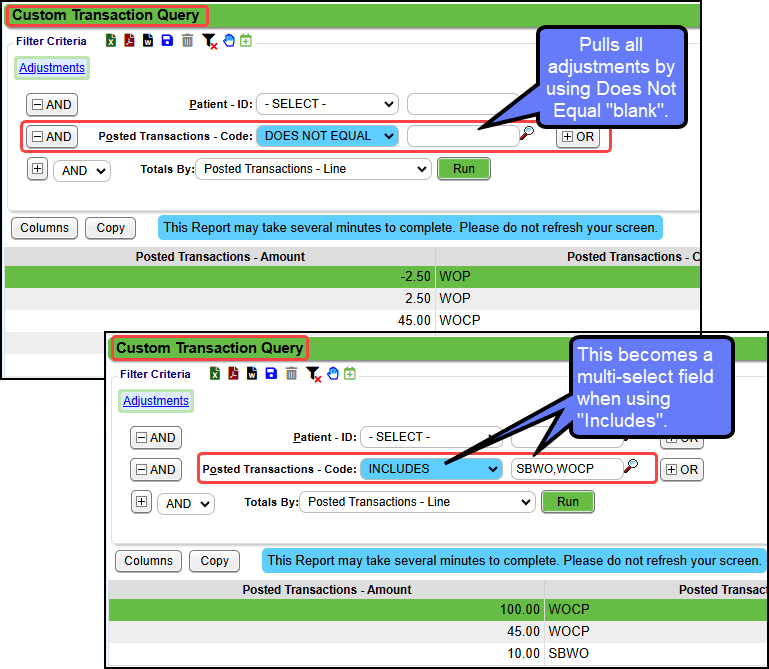Run the query in the lower window
This screenshot has width=769, height=669.
pos(568,502)
